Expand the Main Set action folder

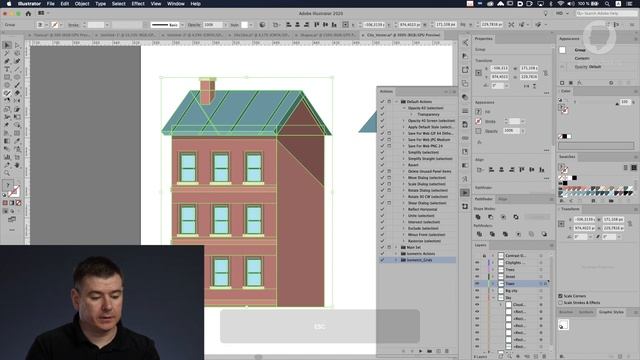(396, 247)
